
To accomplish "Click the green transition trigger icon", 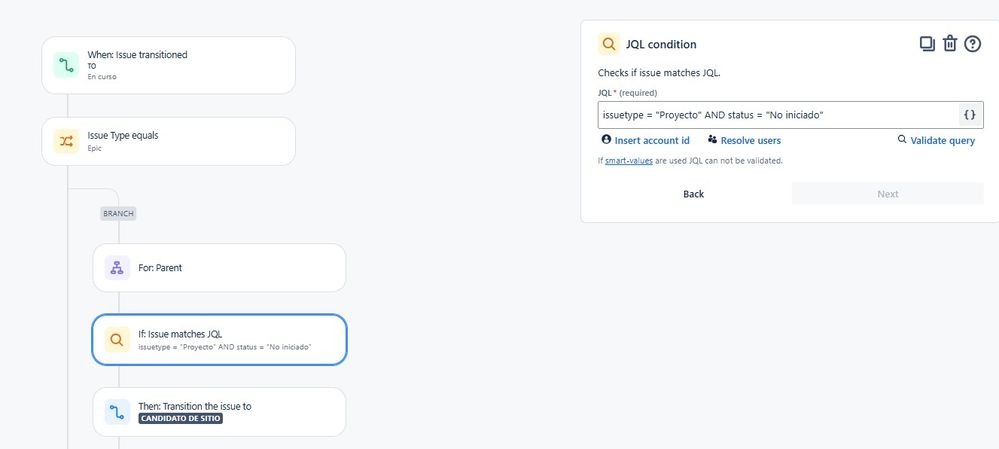I will tap(66, 65).
